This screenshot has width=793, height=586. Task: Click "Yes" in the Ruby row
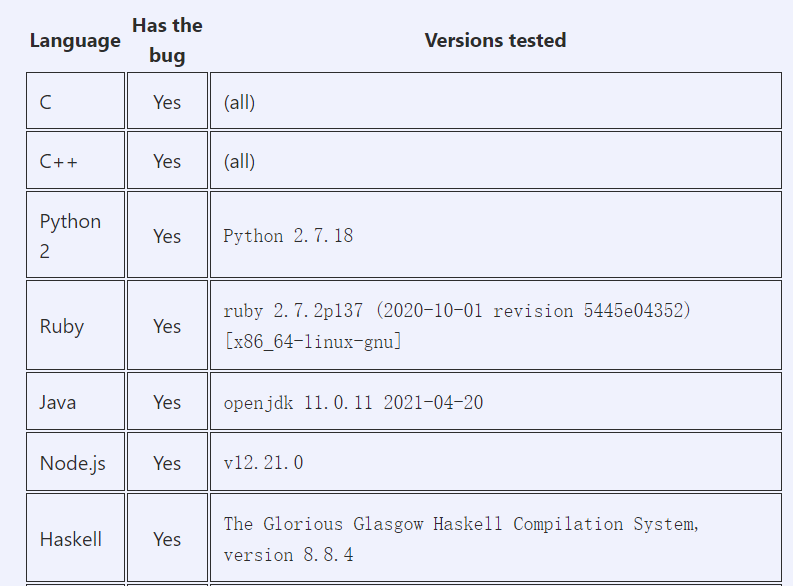pos(167,326)
